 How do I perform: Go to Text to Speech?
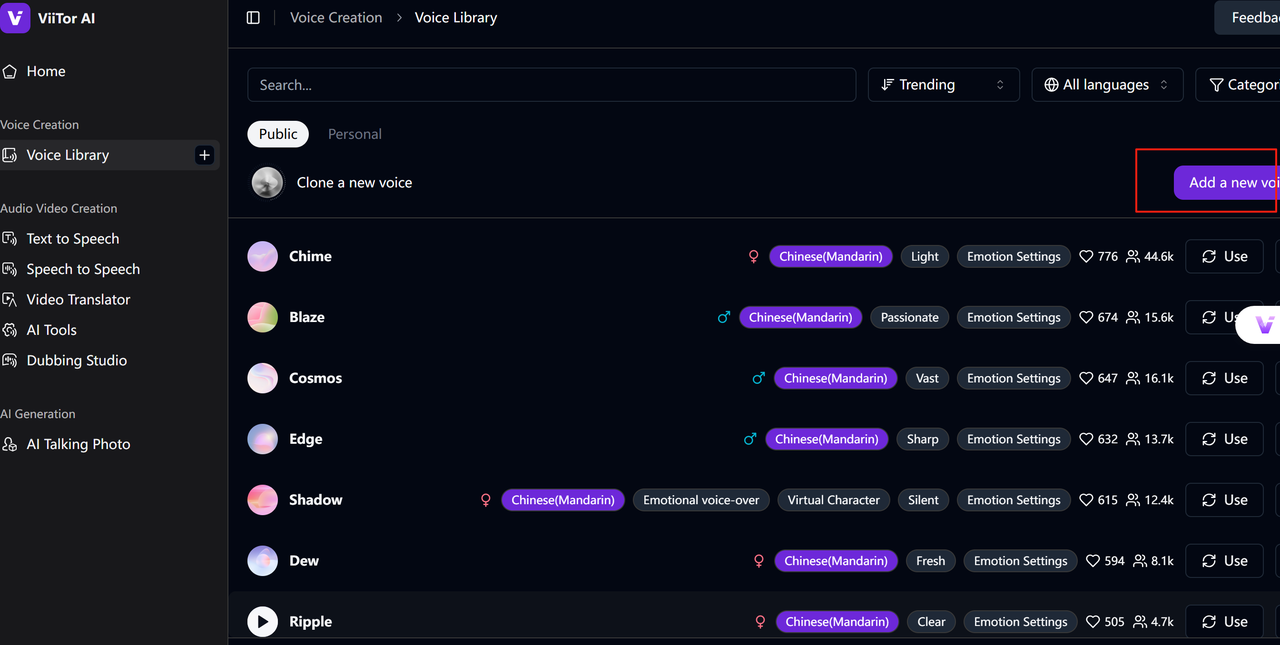72,238
